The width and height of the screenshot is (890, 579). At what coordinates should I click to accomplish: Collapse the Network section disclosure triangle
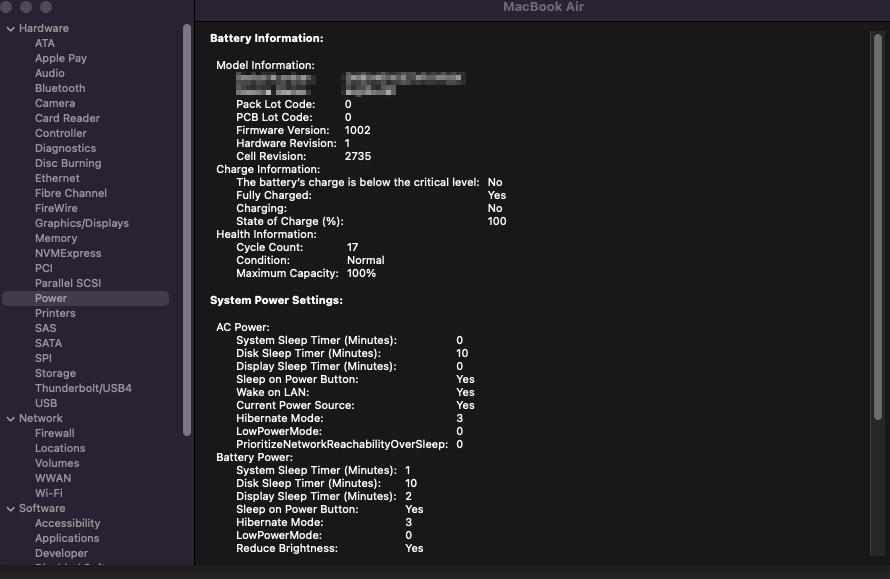[10, 418]
